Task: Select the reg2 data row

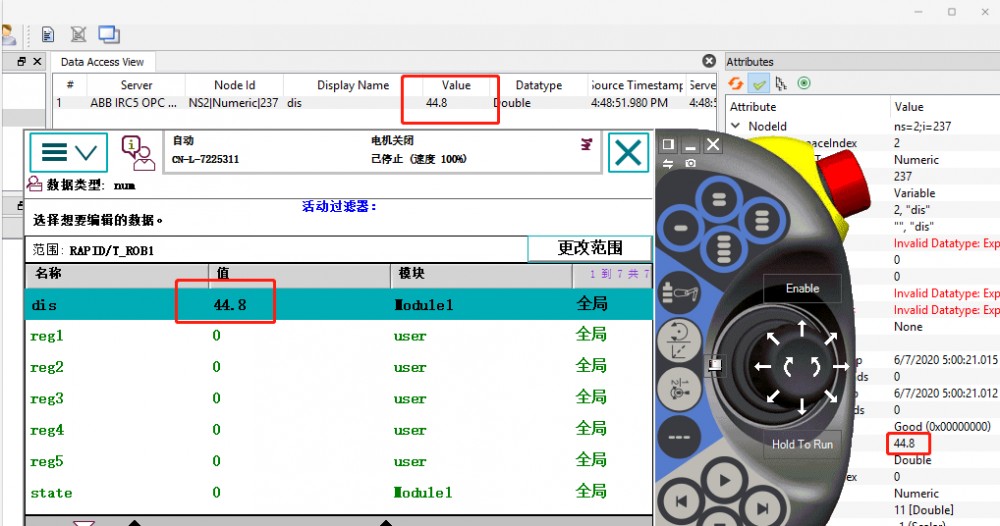Action: coord(339,367)
